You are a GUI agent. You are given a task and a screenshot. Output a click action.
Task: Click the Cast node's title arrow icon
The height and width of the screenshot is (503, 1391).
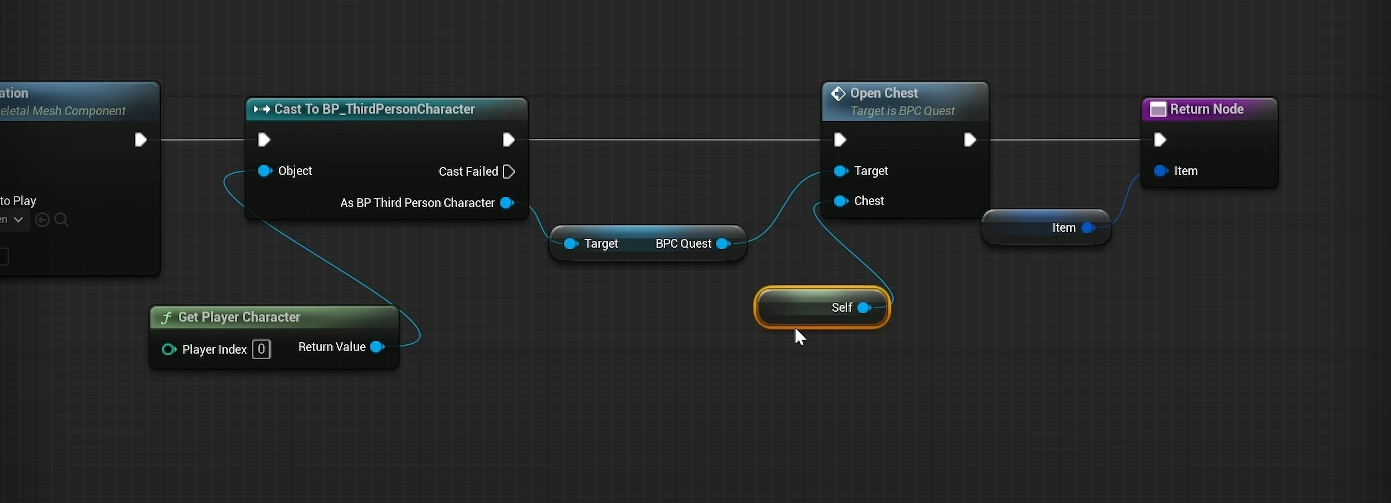[x=263, y=109]
